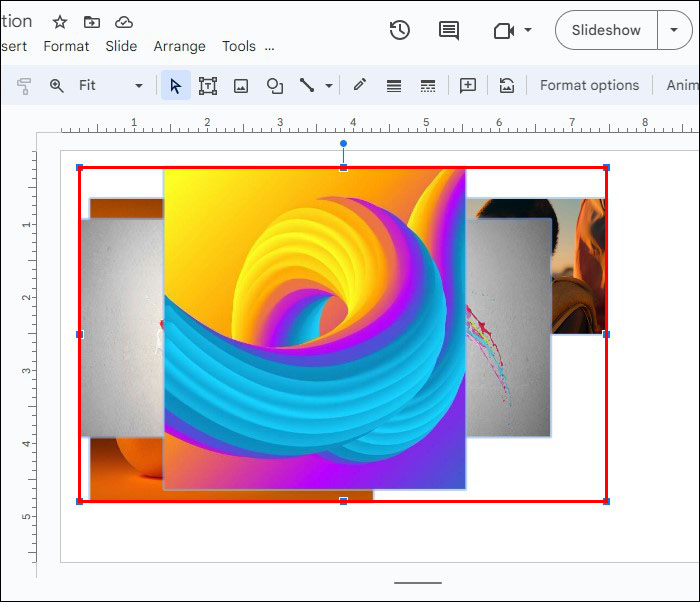
Task: Open border dash style options
Action: 428,86
